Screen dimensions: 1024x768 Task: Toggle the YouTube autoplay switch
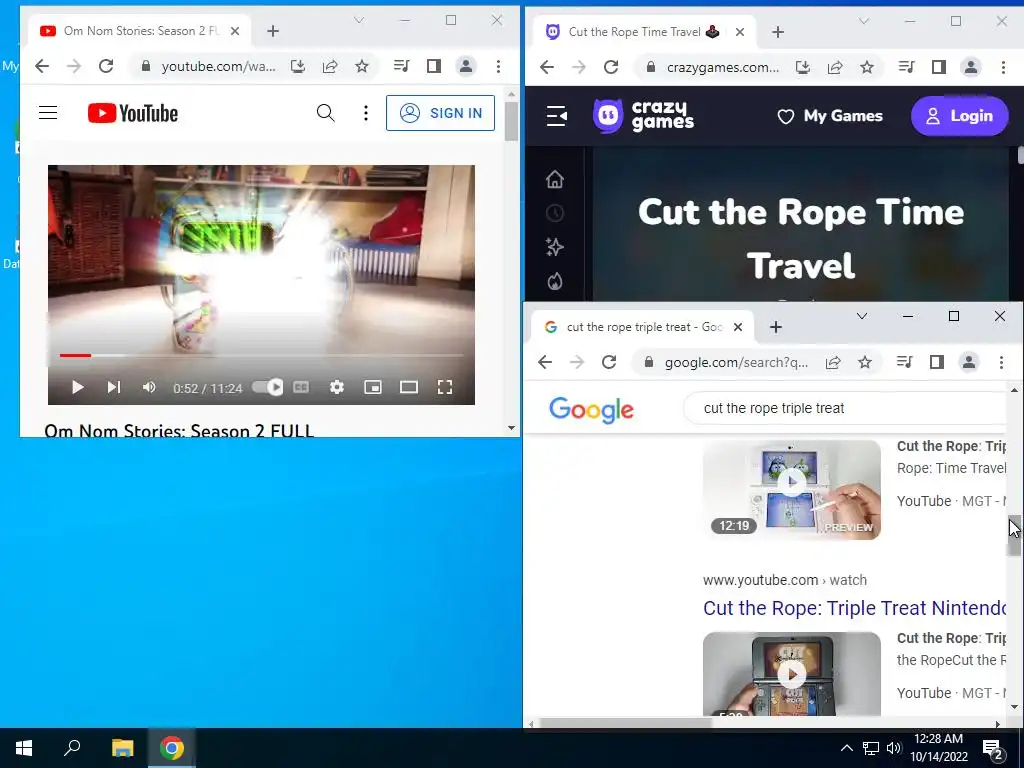268,387
